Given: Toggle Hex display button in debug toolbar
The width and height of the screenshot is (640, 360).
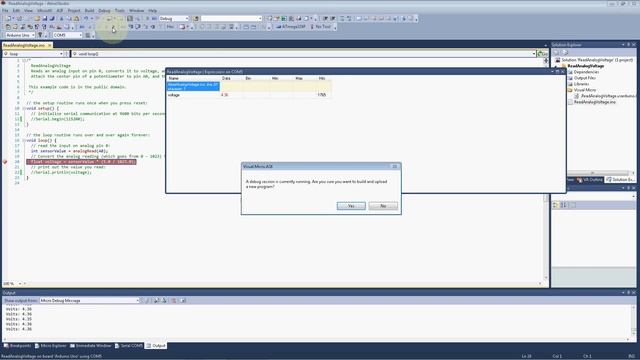Looking at the screenshot, I should tap(170, 27).
